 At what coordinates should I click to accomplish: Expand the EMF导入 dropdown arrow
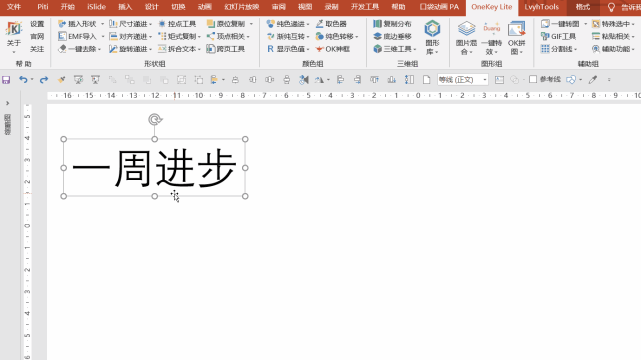pos(102,36)
